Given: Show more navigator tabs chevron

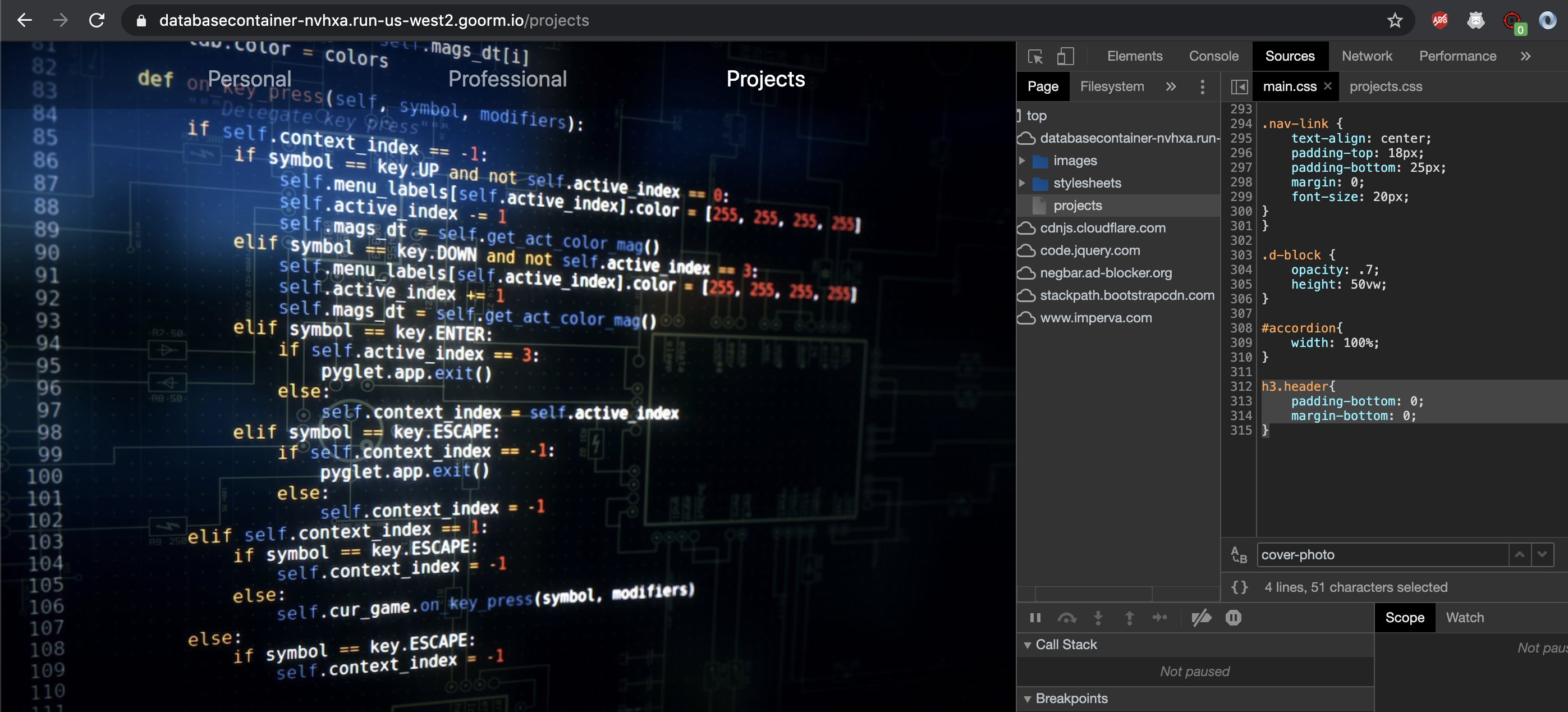Looking at the screenshot, I should (x=1171, y=86).
